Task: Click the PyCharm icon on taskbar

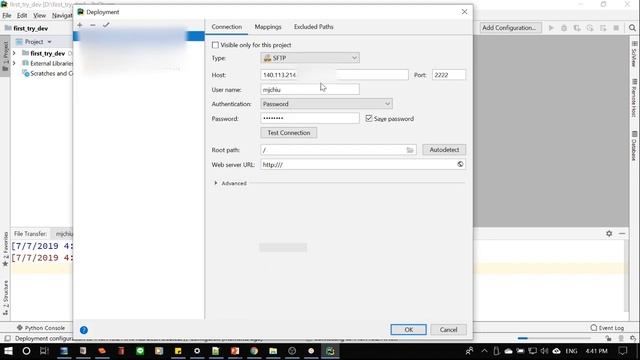Action: [x=330, y=351]
